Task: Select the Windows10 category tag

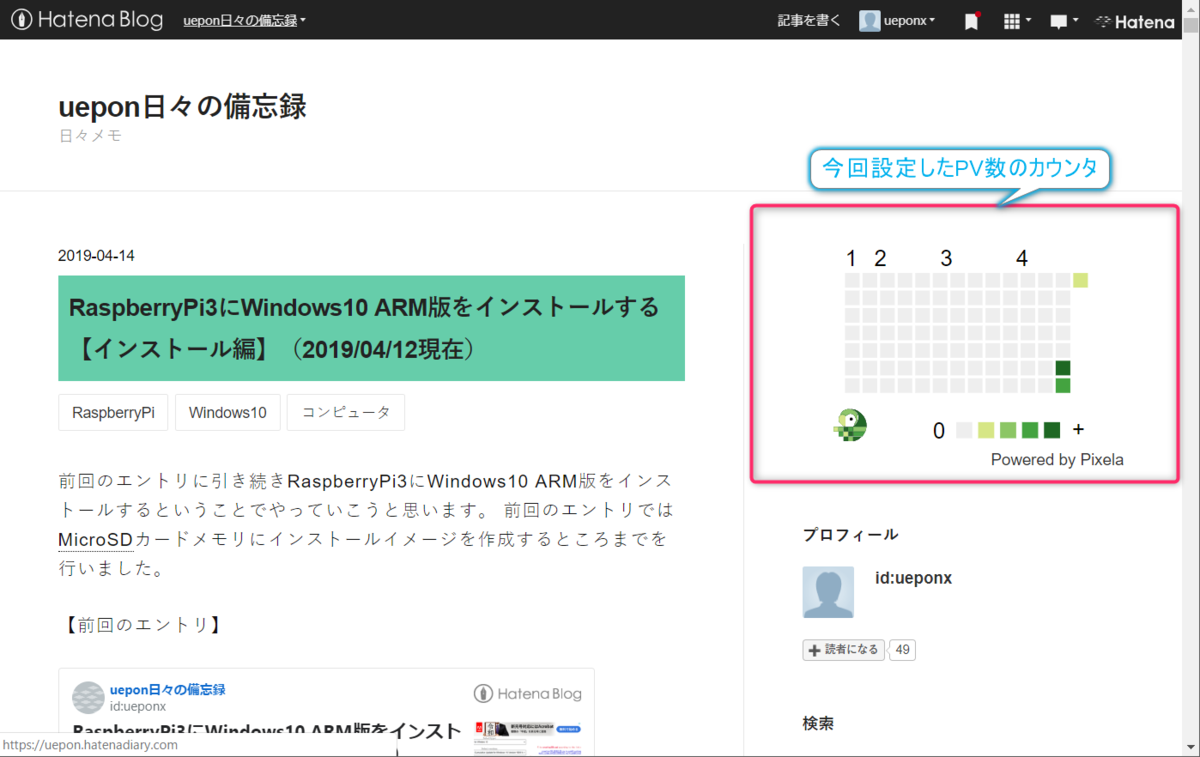Action: point(227,412)
